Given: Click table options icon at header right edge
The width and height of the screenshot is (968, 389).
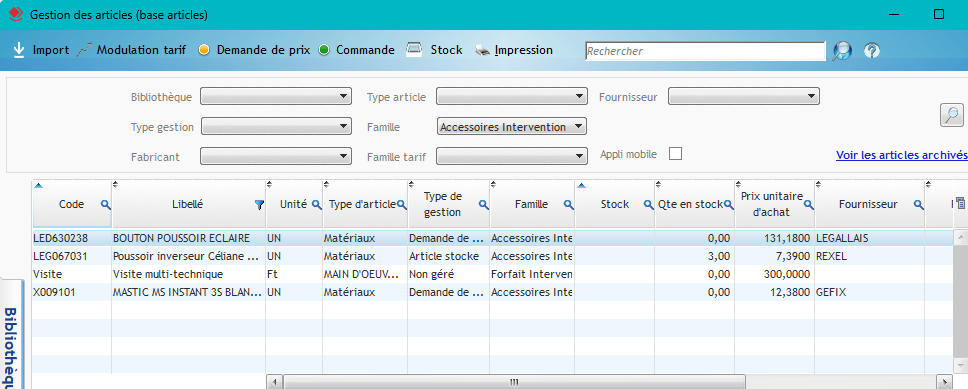Looking at the screenshot, I should pyautogui.click(x=960, y=202).
